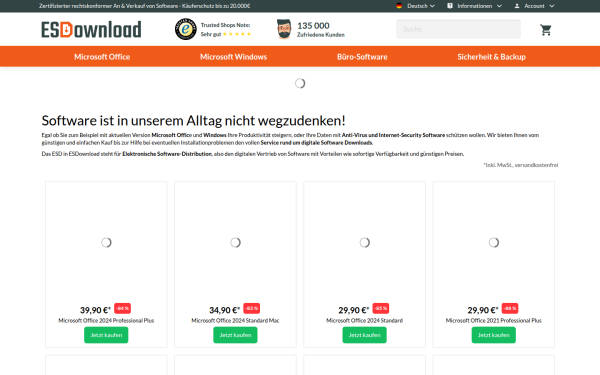Click the -83 % discount badge
600x375 pixels.
(x=251, y=308)
